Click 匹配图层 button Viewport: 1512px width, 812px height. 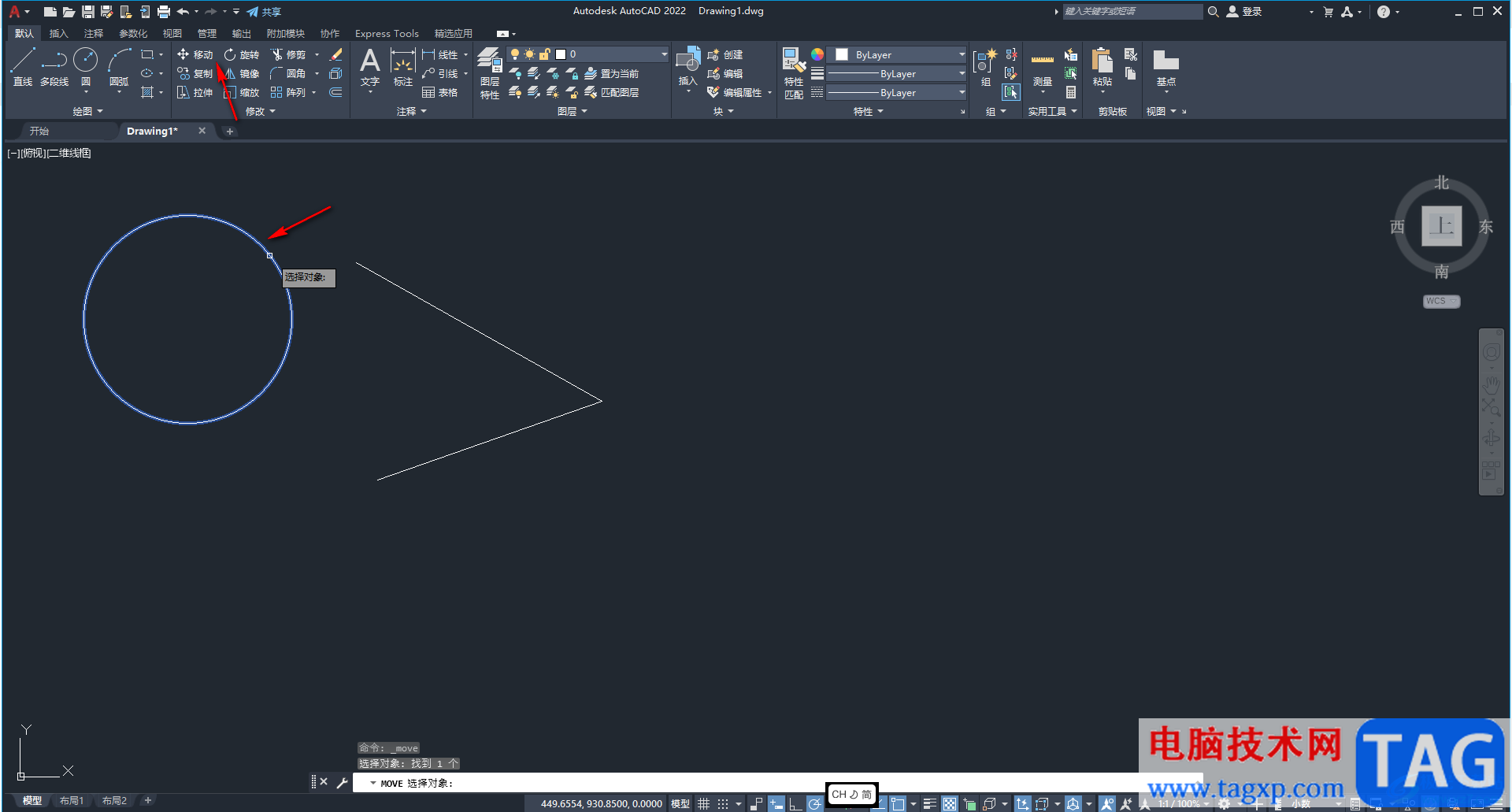612,92
